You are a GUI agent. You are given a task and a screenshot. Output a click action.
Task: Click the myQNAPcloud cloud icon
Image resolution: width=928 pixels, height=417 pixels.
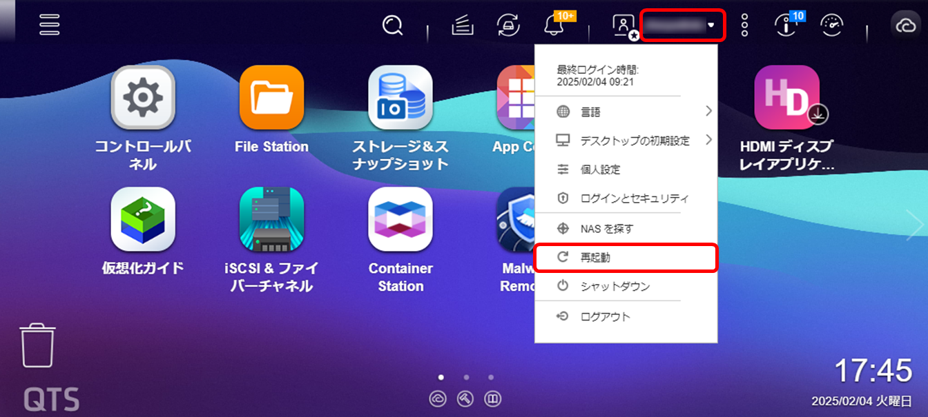click(x=906, y=25)
